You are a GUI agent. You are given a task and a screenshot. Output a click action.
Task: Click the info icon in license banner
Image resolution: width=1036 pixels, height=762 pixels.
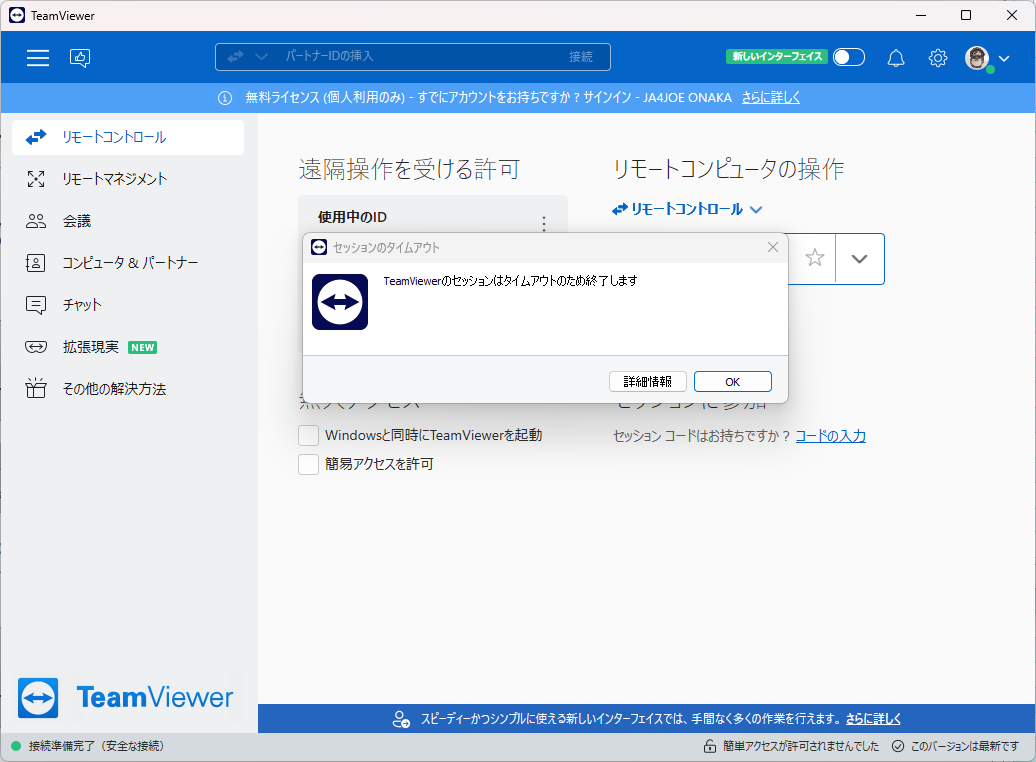225,98
